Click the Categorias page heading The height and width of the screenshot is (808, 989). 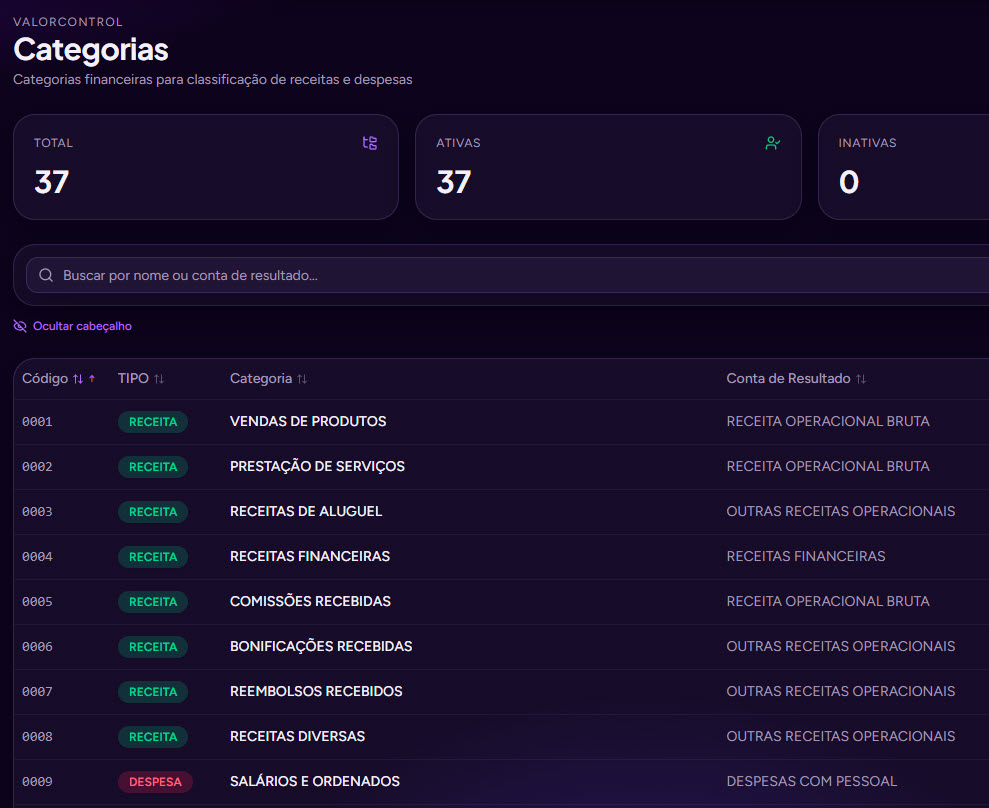click(x=91, y=50)
